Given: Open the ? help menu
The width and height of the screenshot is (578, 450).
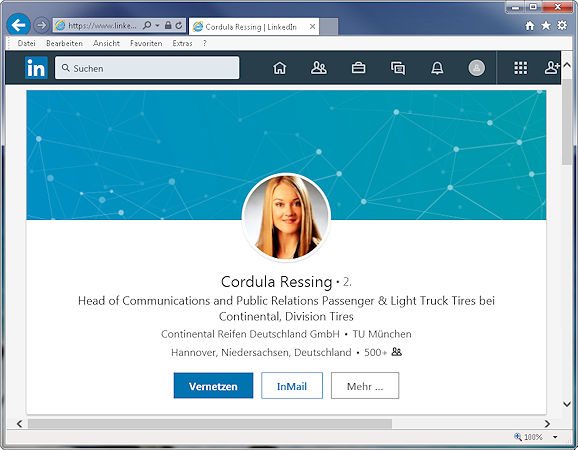Looking at the screenshot, I should pyautogui.click(x=205, y=43).
